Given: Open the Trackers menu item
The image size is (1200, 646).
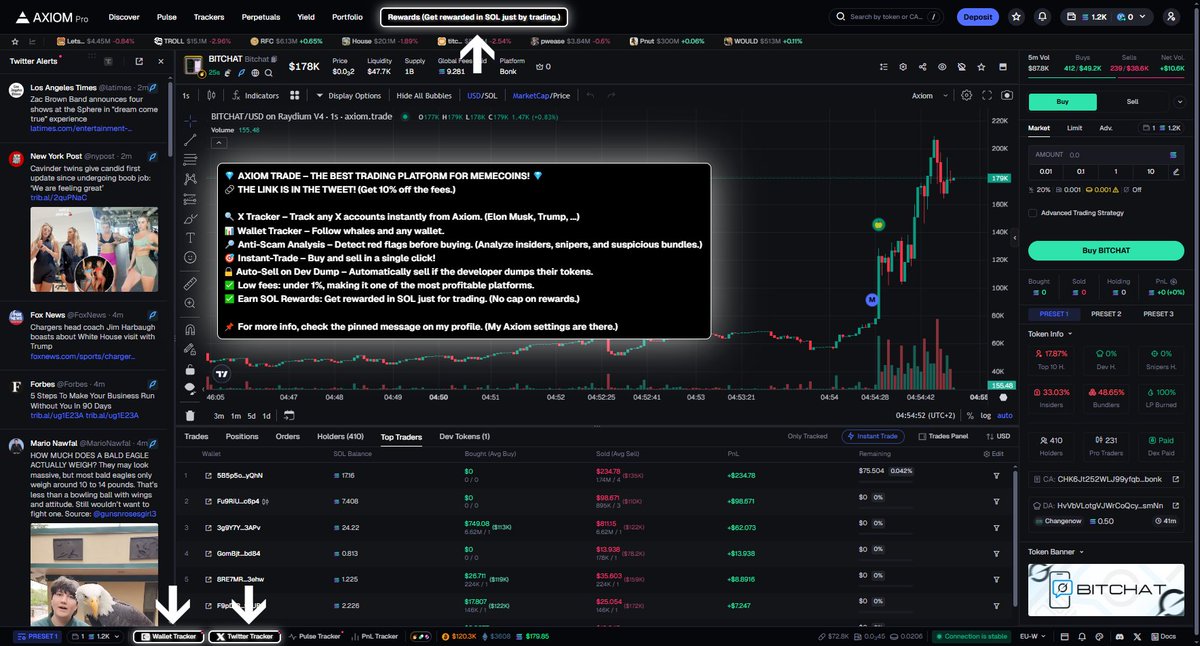Looking at the screenshot, I should pyautogui.click(x=209, y=17).
